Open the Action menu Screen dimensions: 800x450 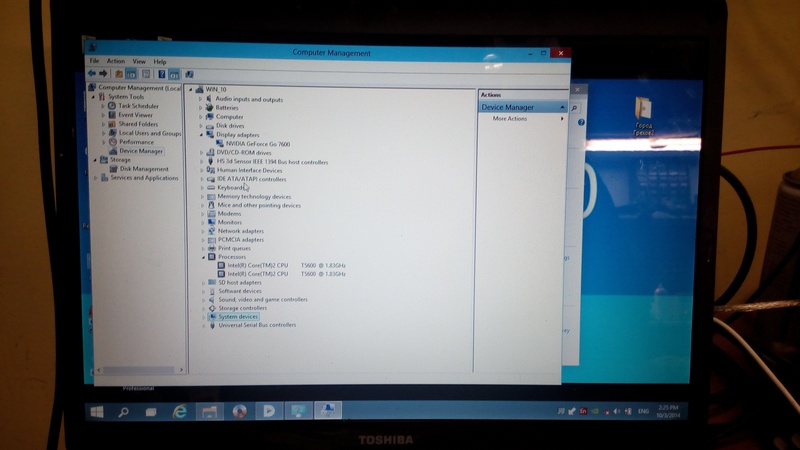[x=116, y=62]
